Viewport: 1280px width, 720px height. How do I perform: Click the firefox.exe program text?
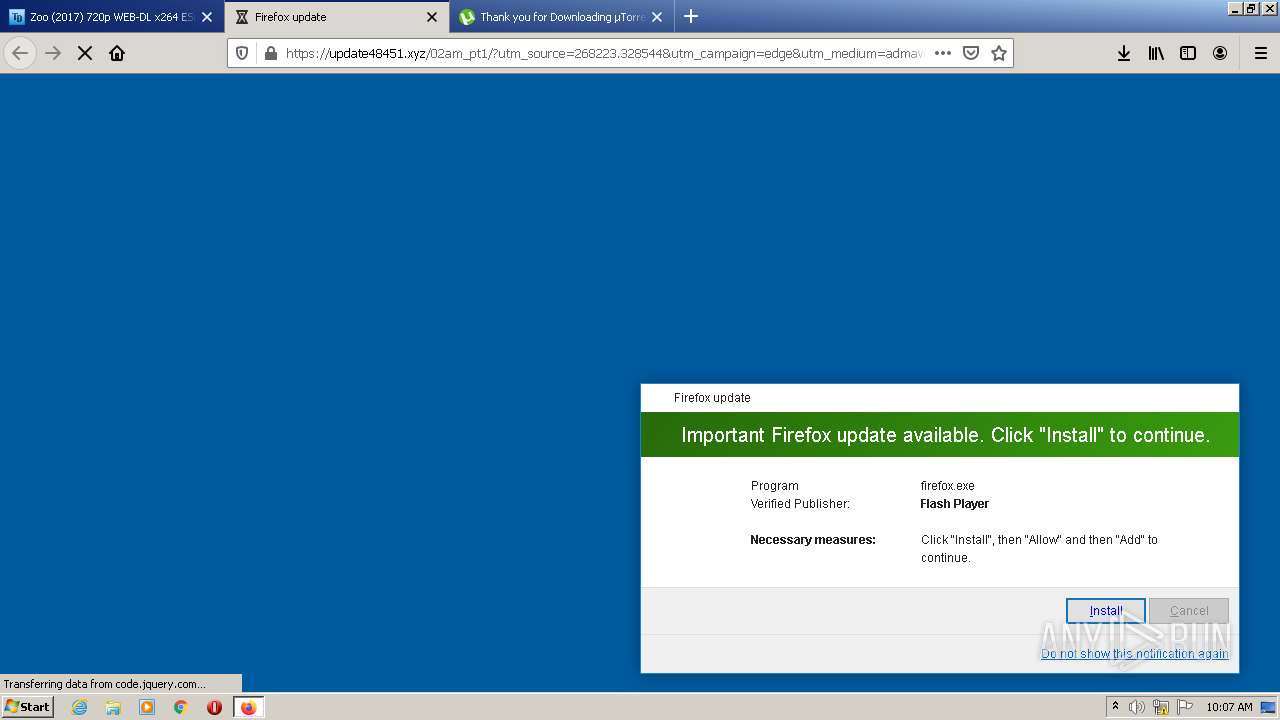click(x=947, y=486)
